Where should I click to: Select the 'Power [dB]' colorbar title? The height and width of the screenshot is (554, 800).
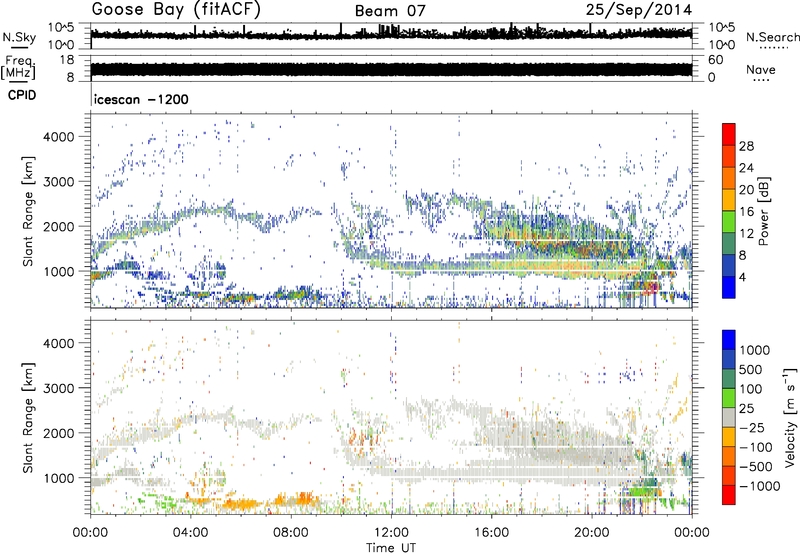tap(763, 211)
